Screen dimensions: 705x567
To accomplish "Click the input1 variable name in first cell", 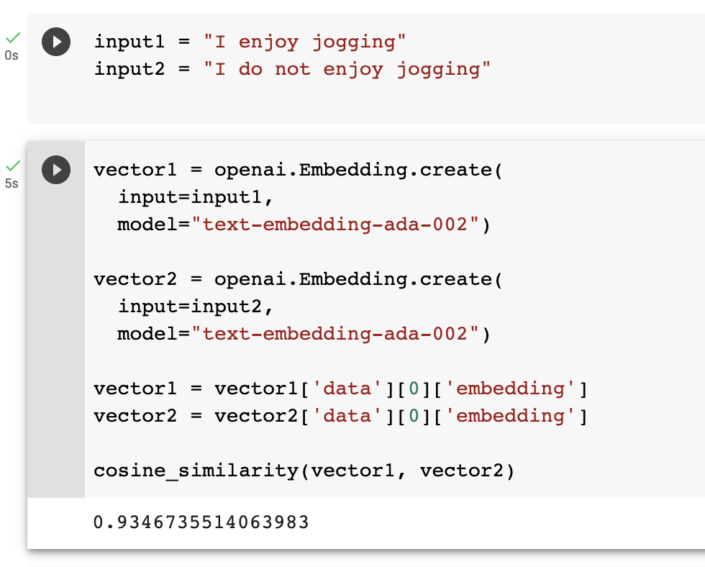I will [x=124, y=42].
